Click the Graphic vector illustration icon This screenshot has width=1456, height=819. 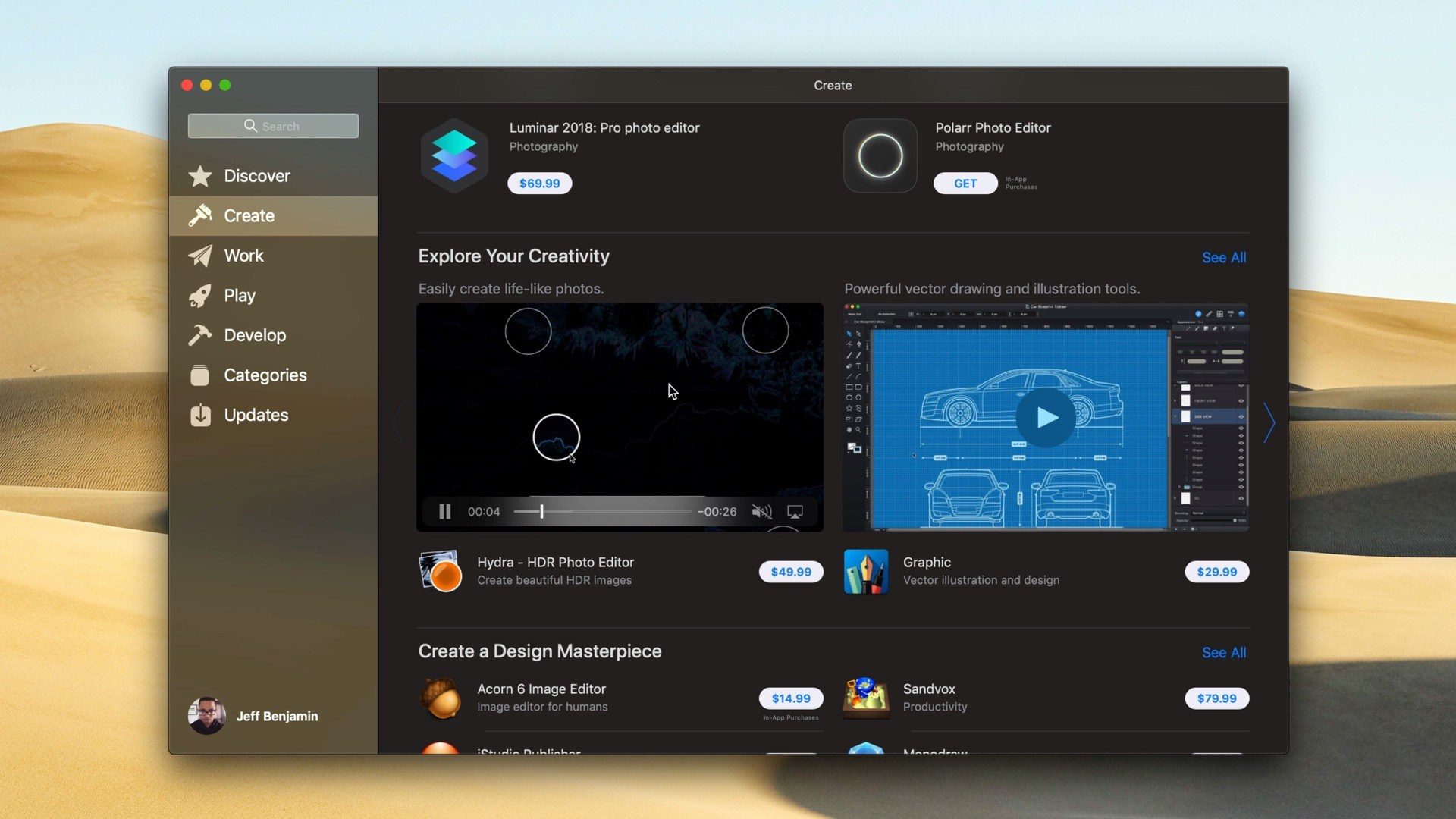point(864,571)
